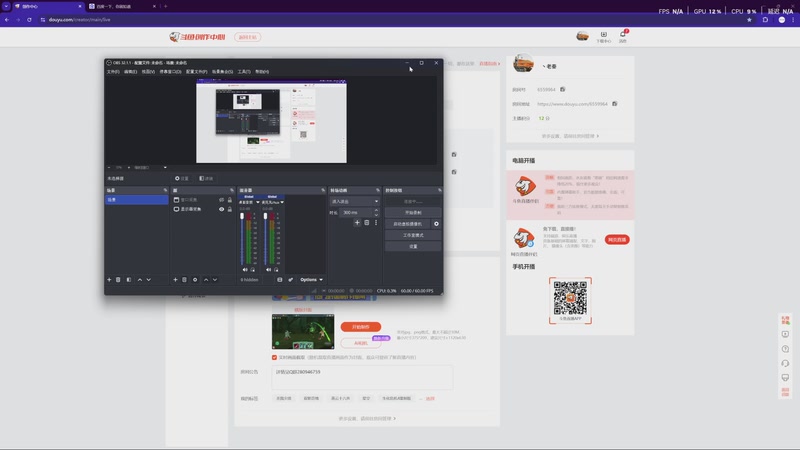Adjust 桌面音频 volume slider

pyautogui.click(x=242, y=239)
